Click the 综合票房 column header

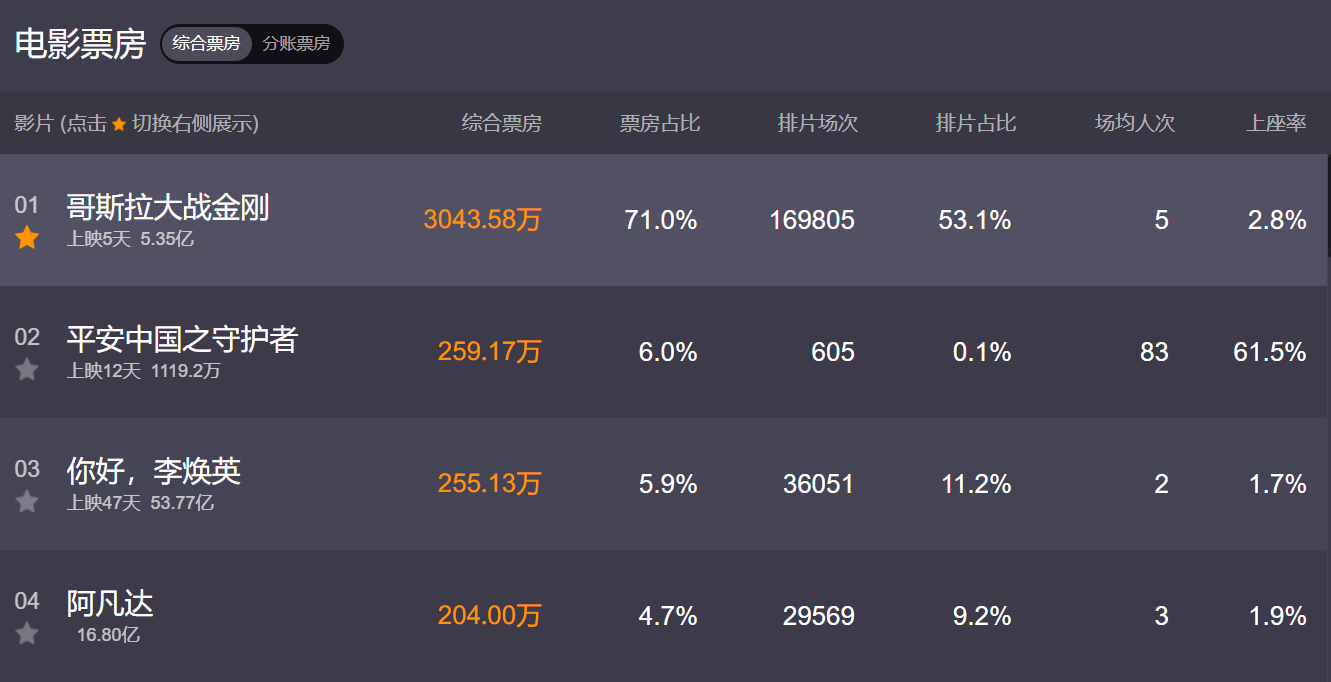click(x=501, y=123)
